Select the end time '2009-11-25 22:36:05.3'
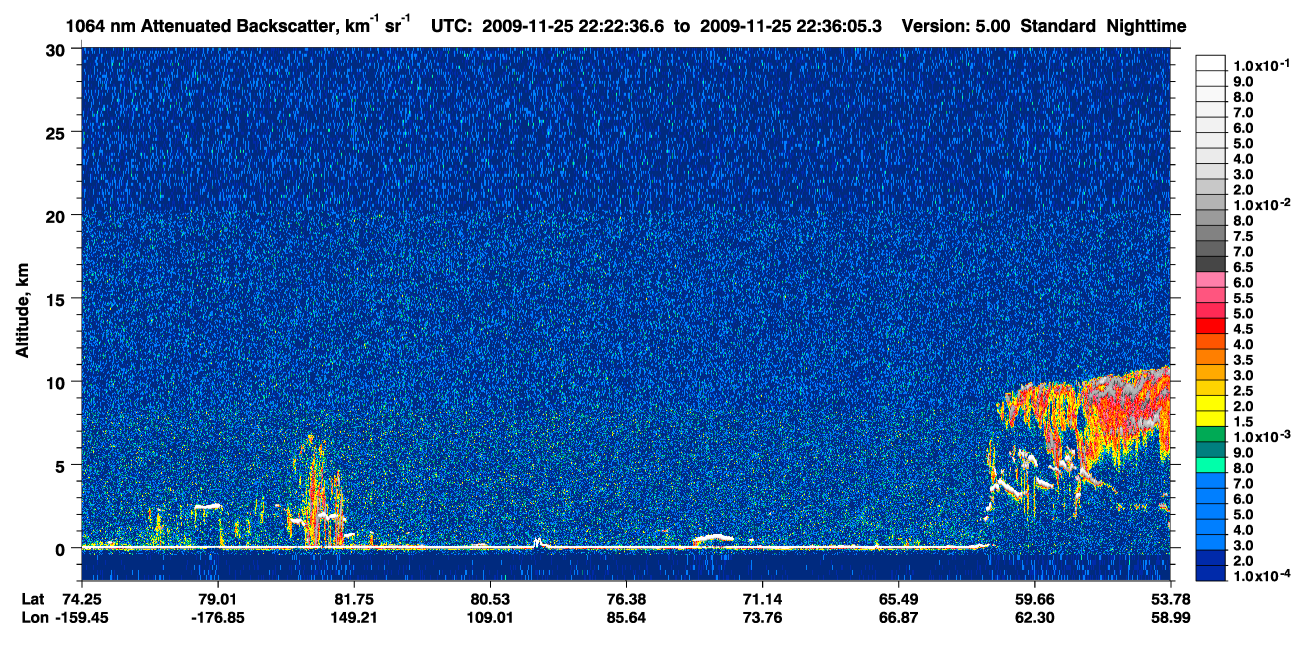 pyautogui.click(x=790, y=26)
